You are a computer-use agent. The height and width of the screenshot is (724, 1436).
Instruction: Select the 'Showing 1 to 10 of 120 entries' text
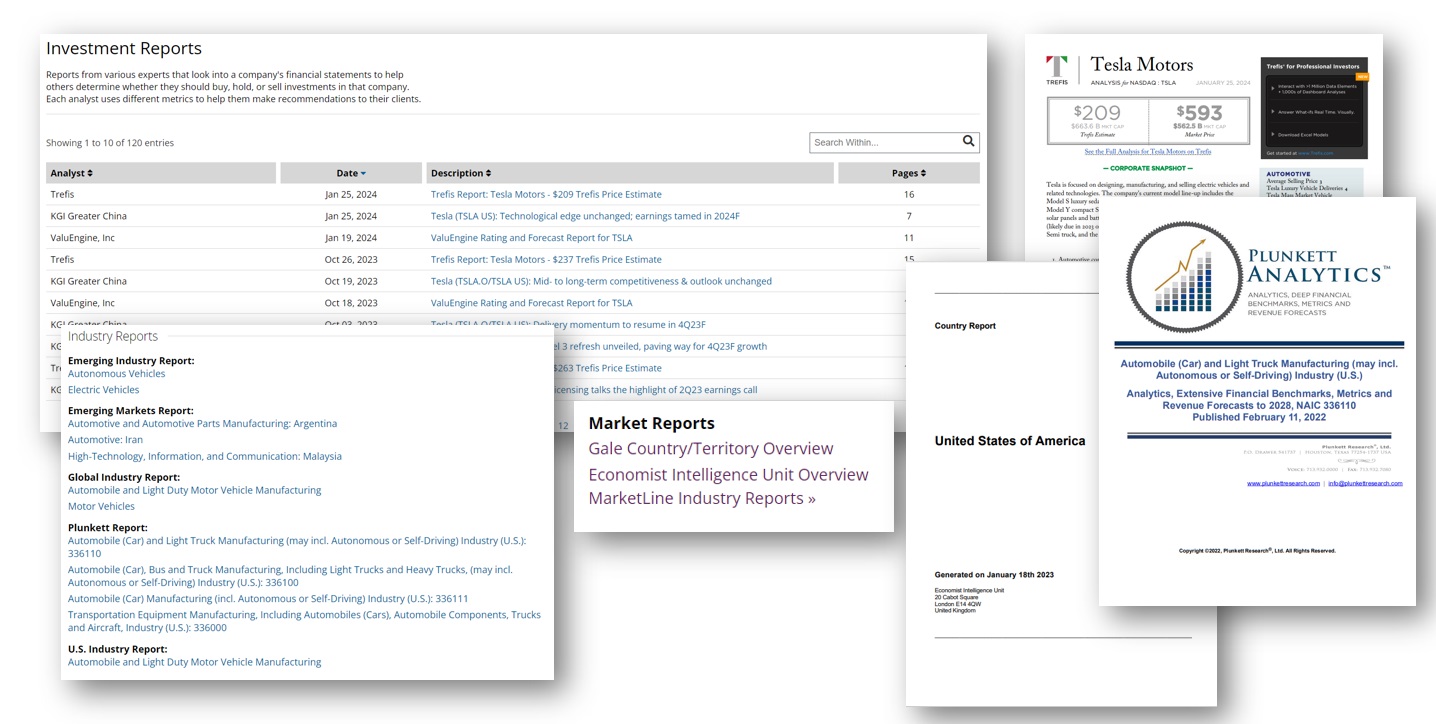coord(110,143)
